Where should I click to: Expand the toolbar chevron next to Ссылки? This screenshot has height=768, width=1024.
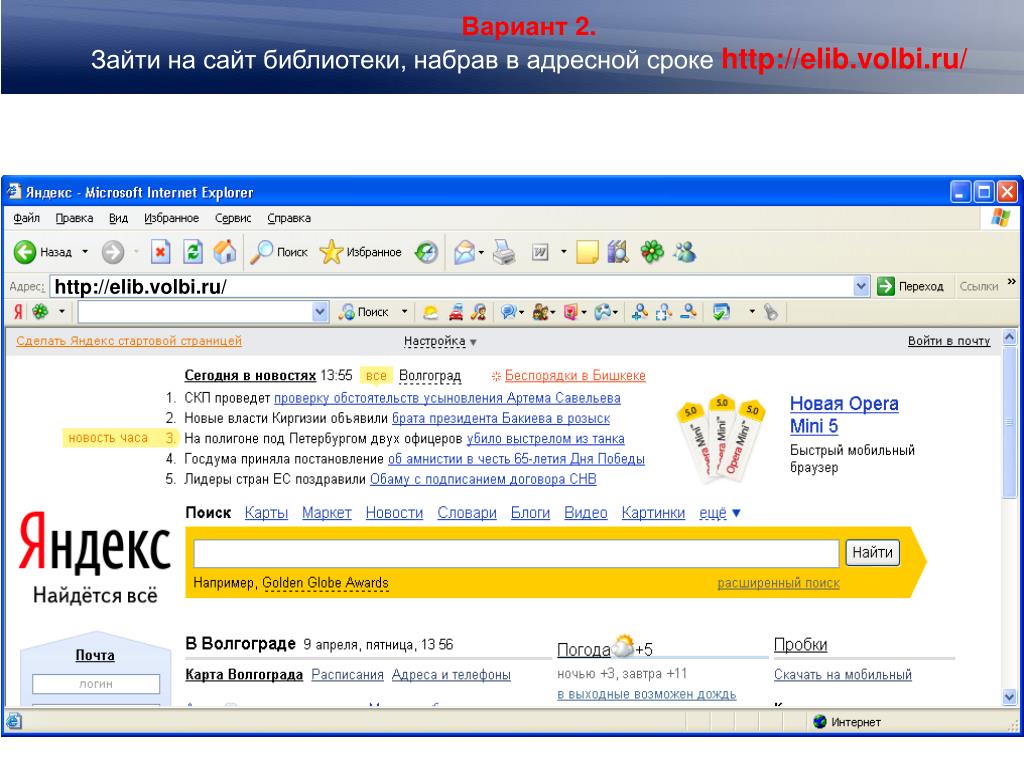click(x=1012, y=282)
